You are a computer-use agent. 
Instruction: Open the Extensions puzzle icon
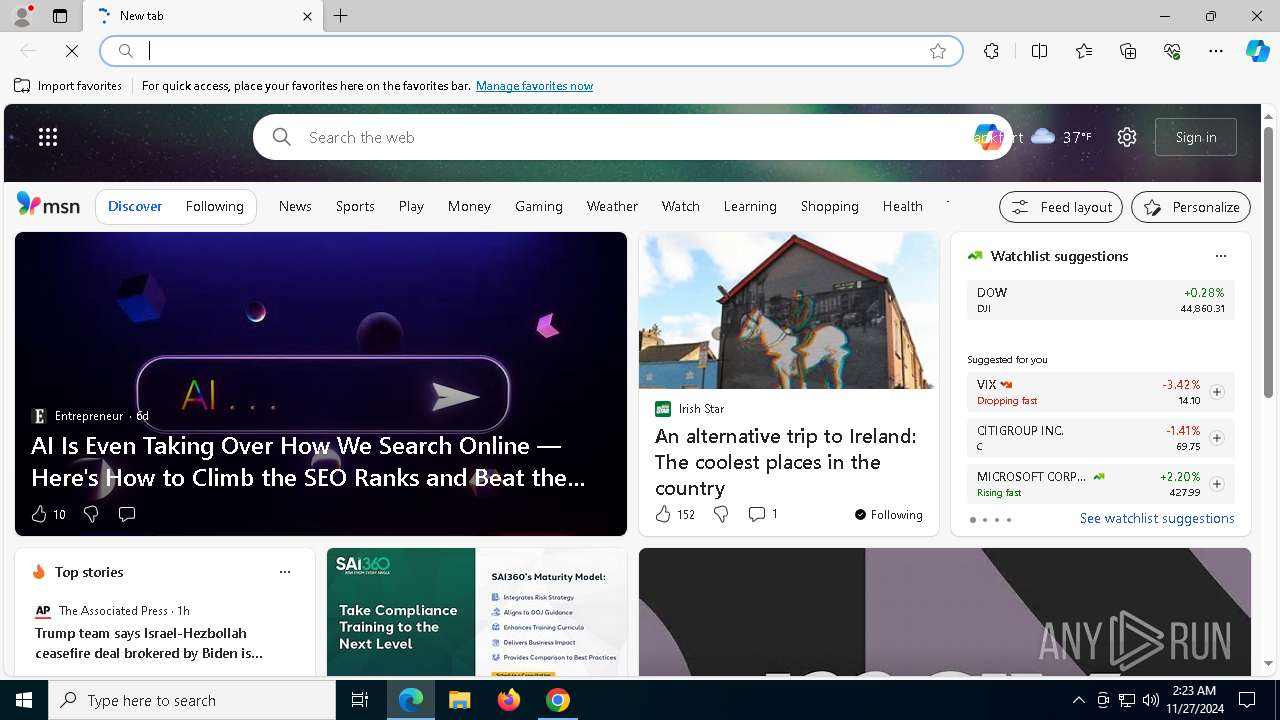tap(991, 51)
